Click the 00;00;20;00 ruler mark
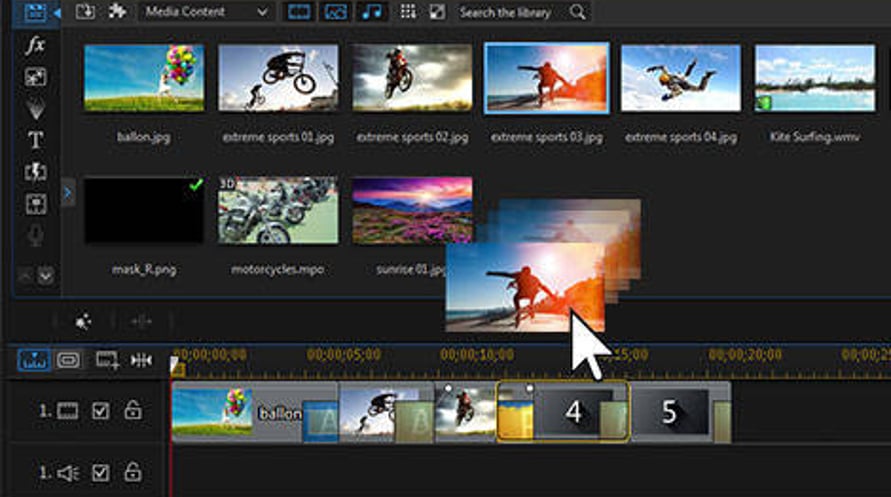Viewport: 891px width, 497px height. 745,355
